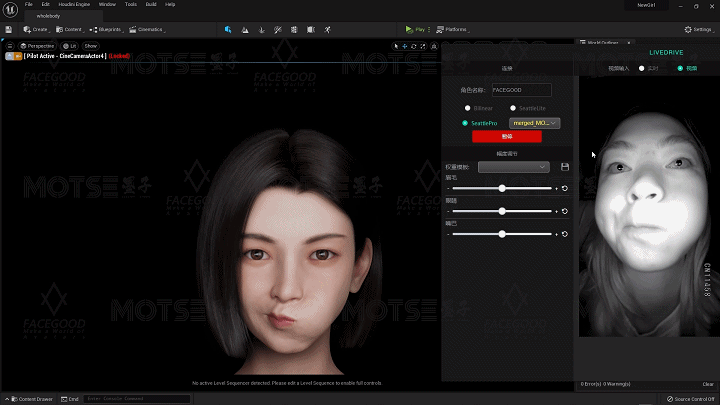Screen dimensions: 720x405
Task: Reset the first slider with its revert icon
Action: pos(565,188)
